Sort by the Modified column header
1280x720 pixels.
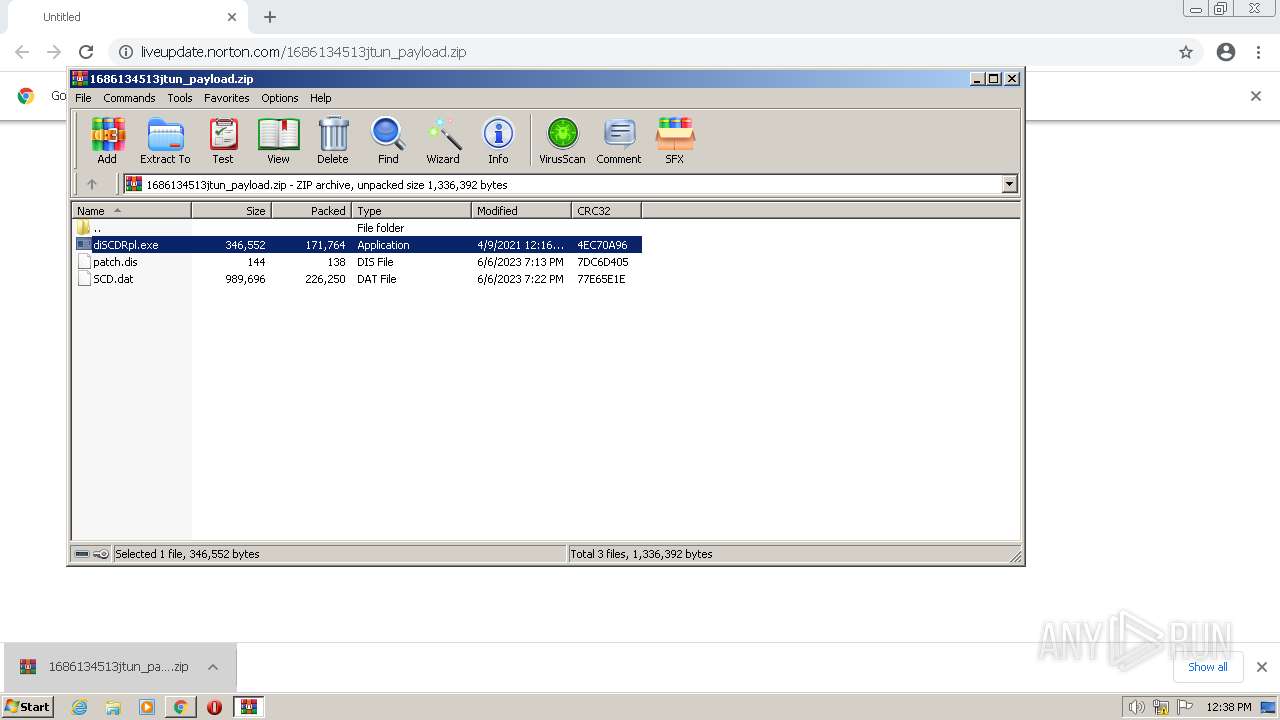pos(521,211)
